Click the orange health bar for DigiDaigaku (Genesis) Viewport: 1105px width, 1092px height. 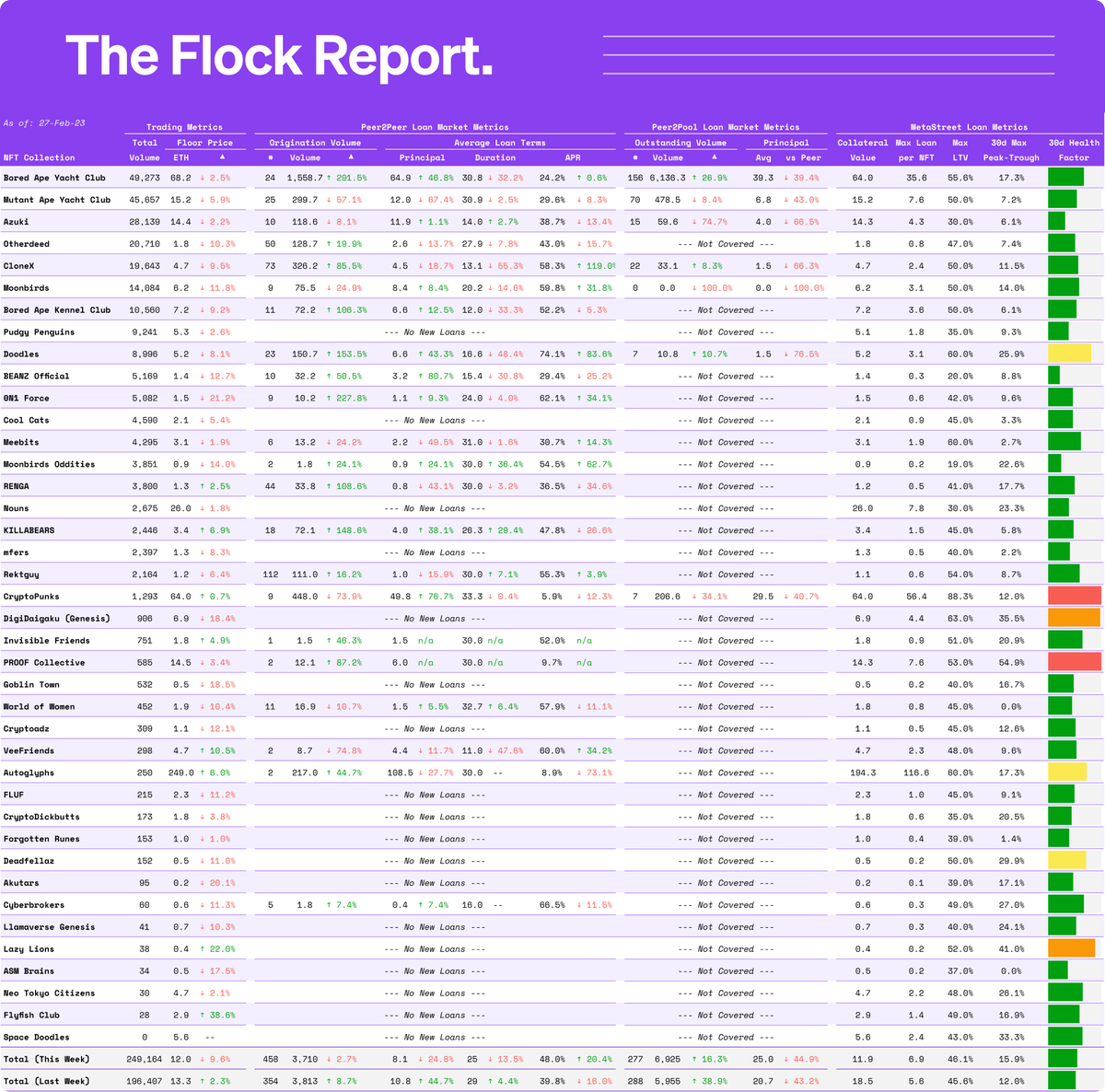pos(1075,618)
